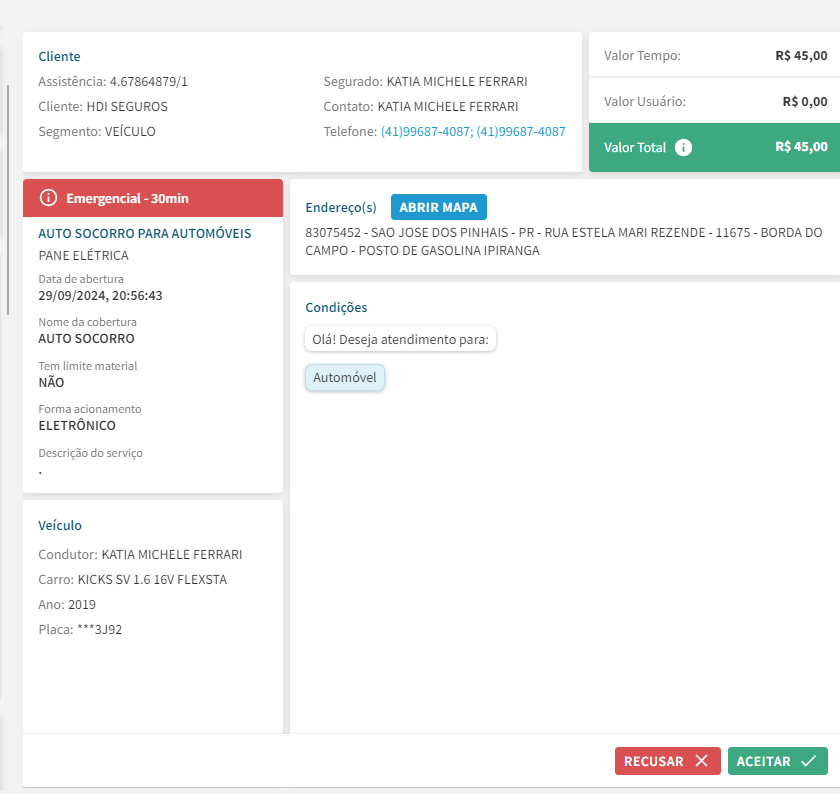Image resolution: width=840 pixels, height=794 pixels.
Task: Click the info icon beside Valor Total
Action: [x=683, y=147]
